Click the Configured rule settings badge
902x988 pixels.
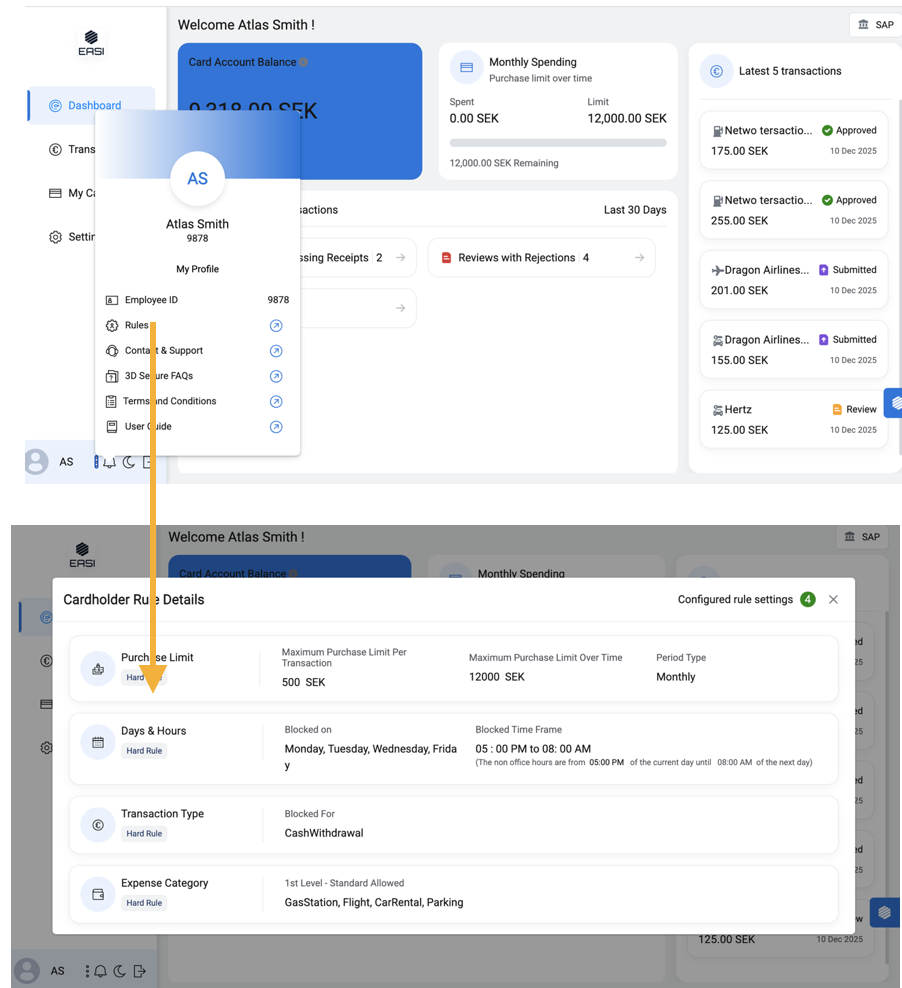tap(807, 600)
